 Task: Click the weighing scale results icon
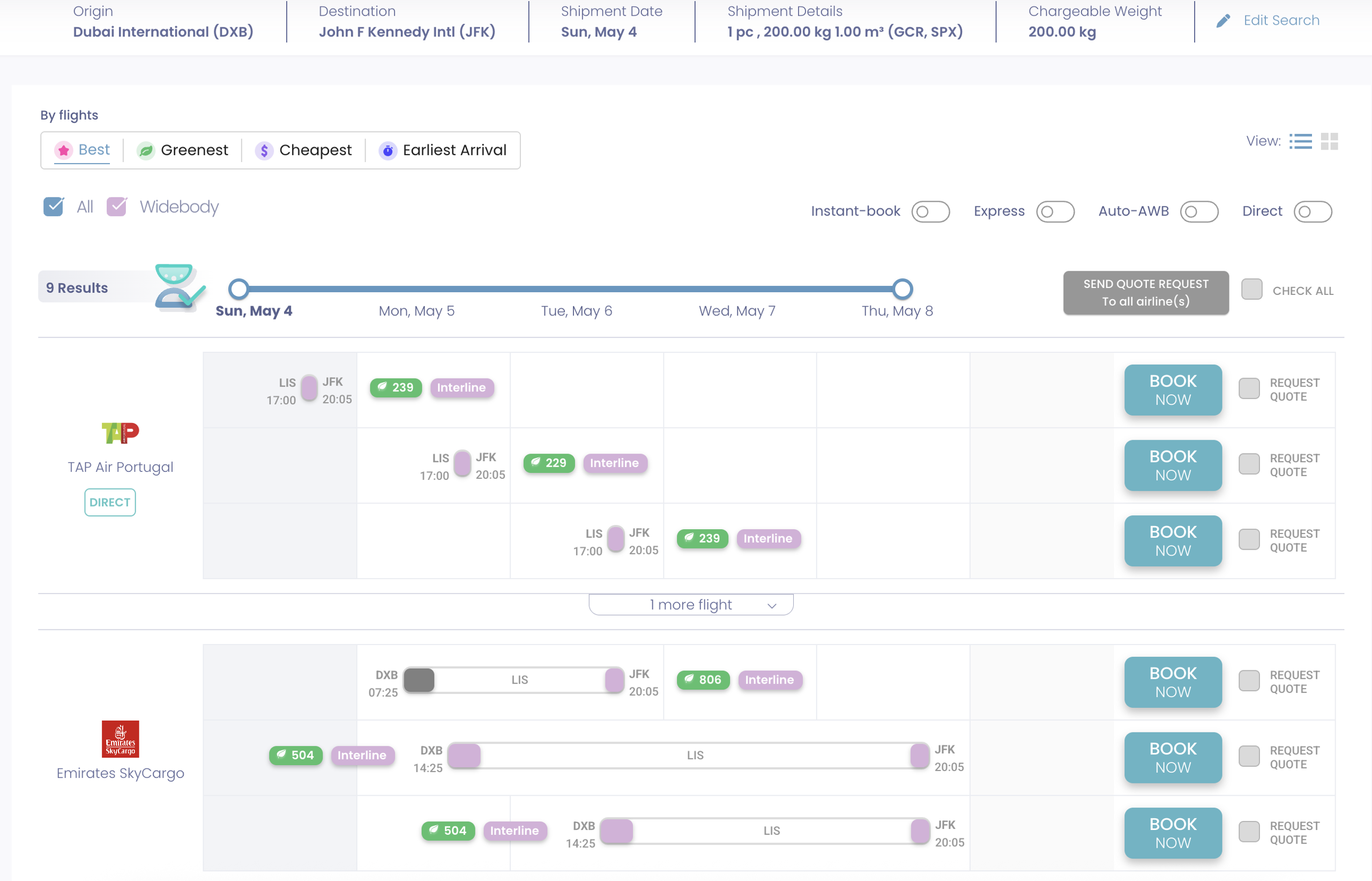[x=179, y=287]
